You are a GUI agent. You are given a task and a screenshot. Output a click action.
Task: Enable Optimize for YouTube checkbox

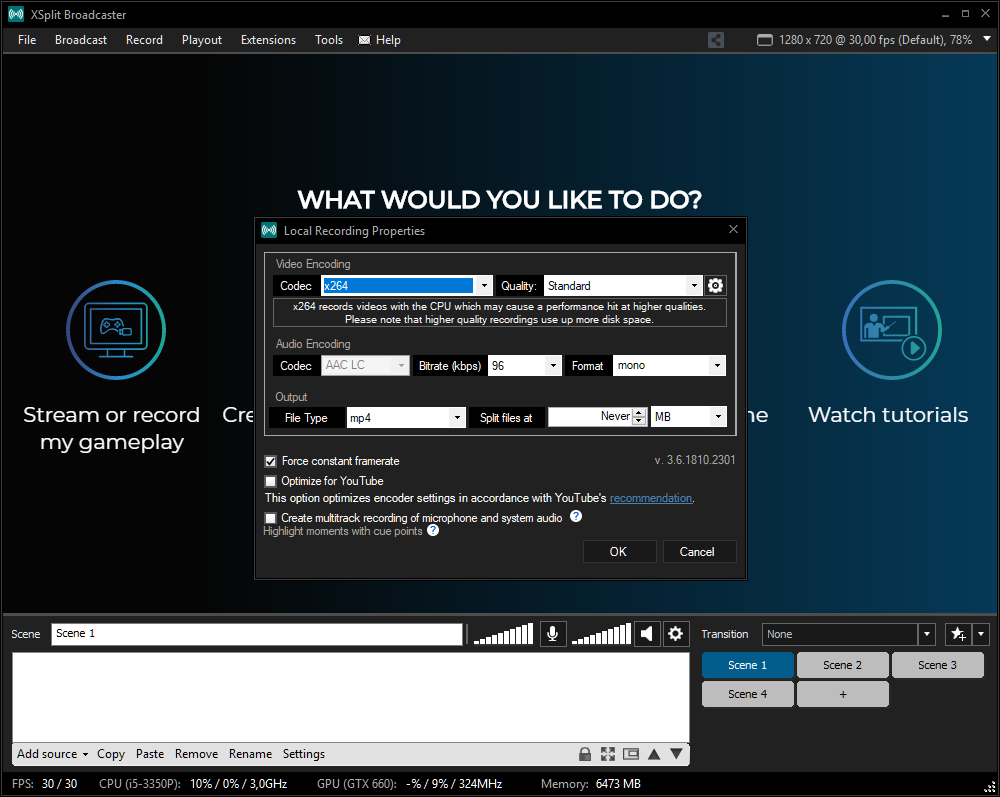coord(270,481)
